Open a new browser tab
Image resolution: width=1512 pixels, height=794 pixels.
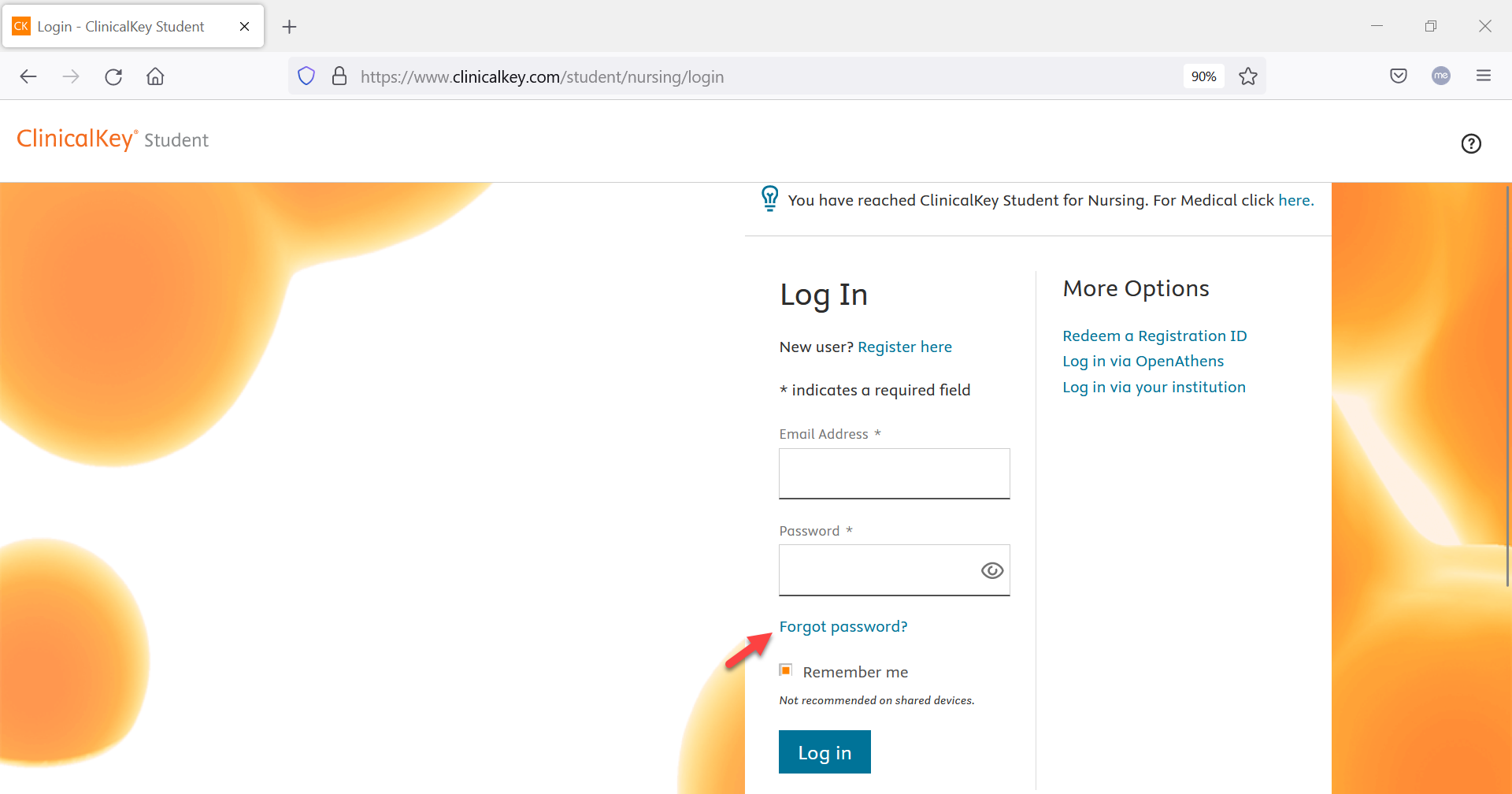tap(289, 27)
